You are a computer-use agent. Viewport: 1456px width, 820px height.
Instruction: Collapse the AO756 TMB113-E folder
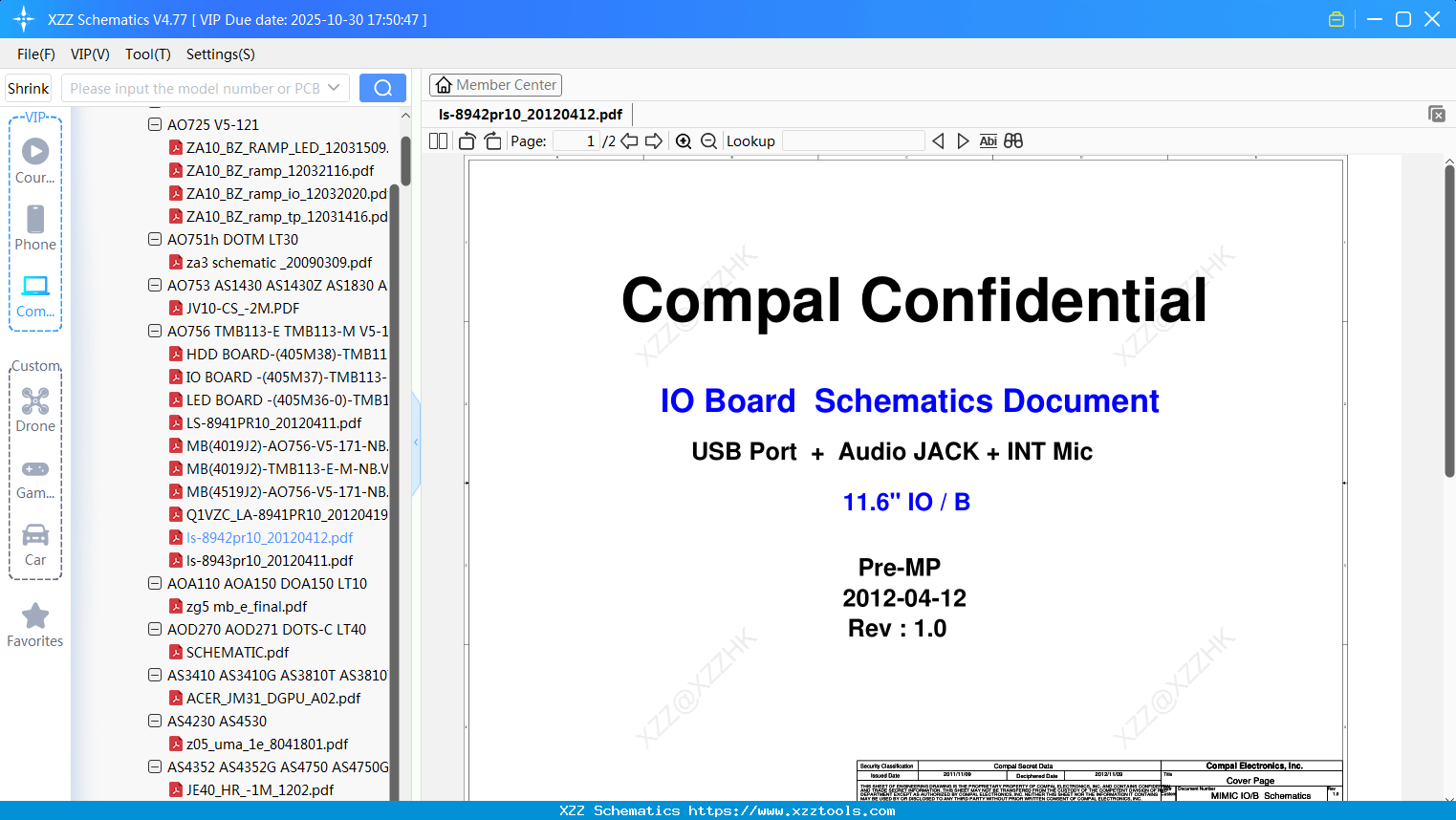tap(155, 331)
